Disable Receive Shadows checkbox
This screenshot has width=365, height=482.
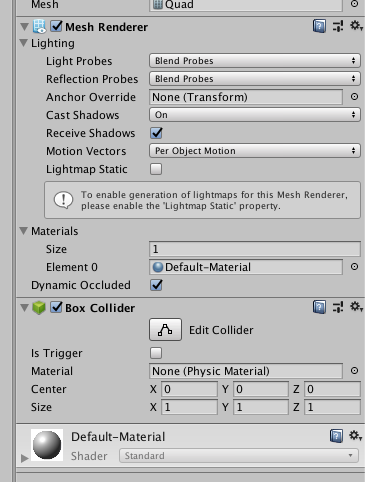156,133
